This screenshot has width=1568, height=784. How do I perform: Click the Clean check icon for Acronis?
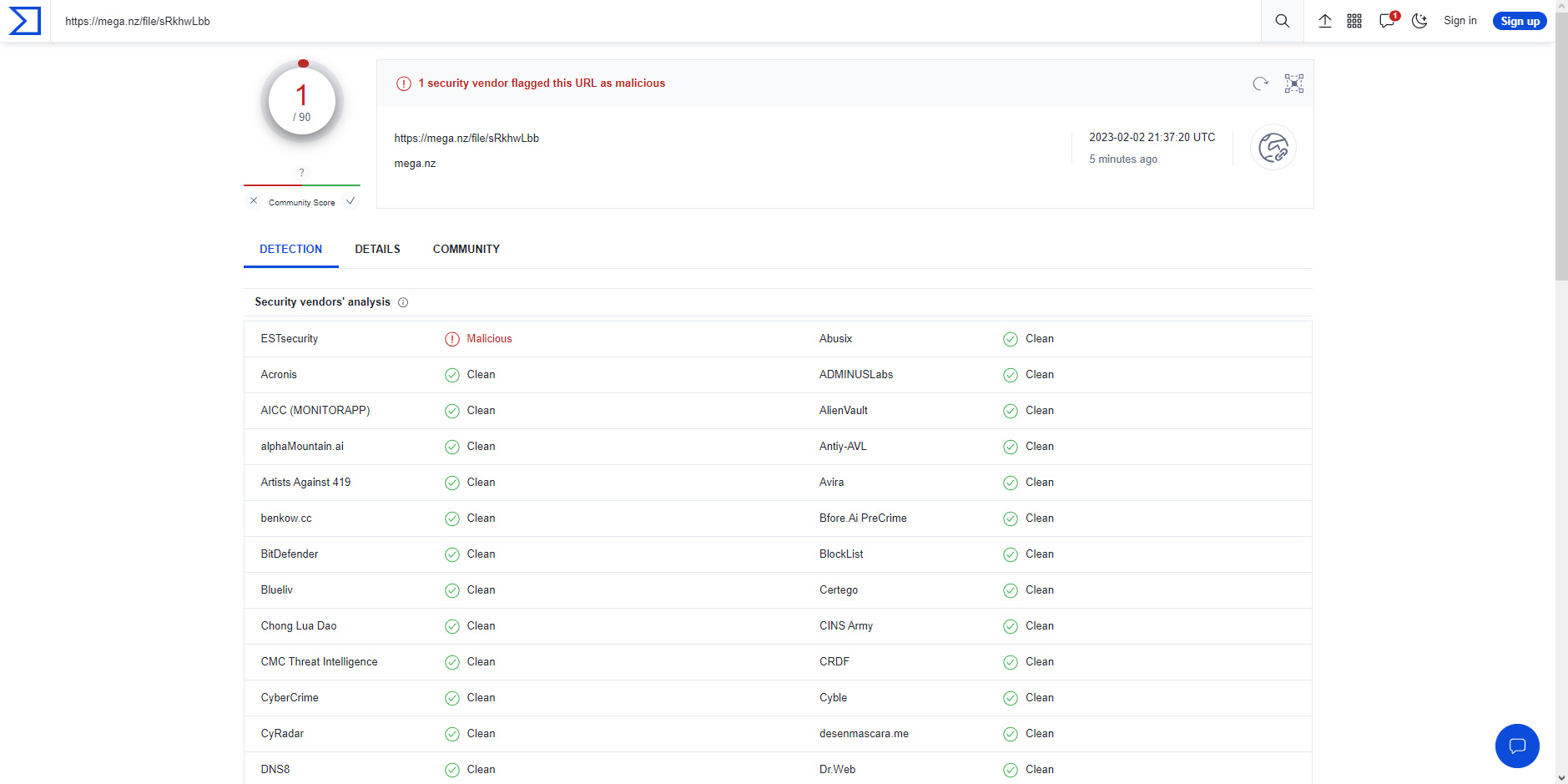pos(452,375)
